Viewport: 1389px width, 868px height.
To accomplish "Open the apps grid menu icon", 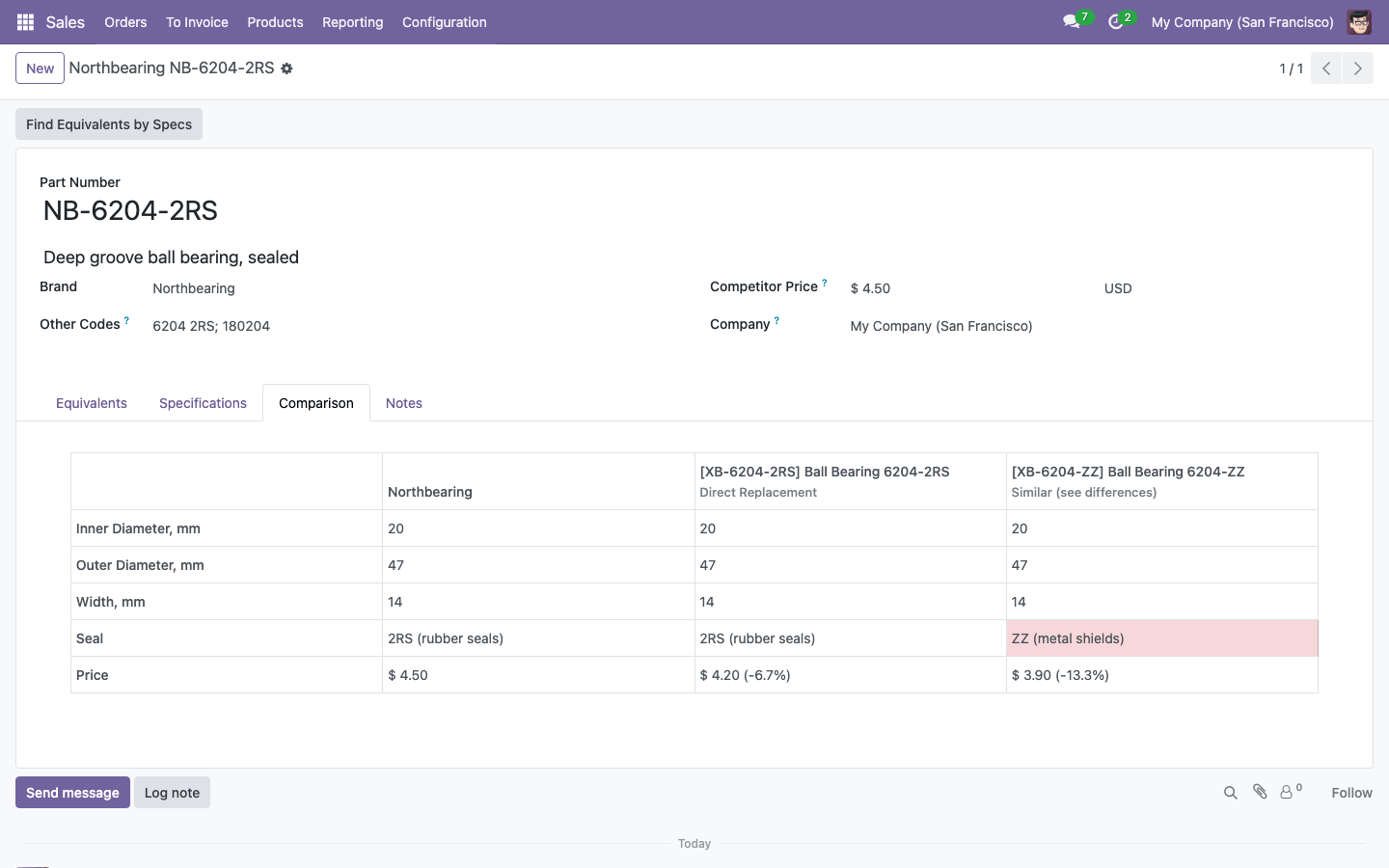I will click(x=26, y=22).
